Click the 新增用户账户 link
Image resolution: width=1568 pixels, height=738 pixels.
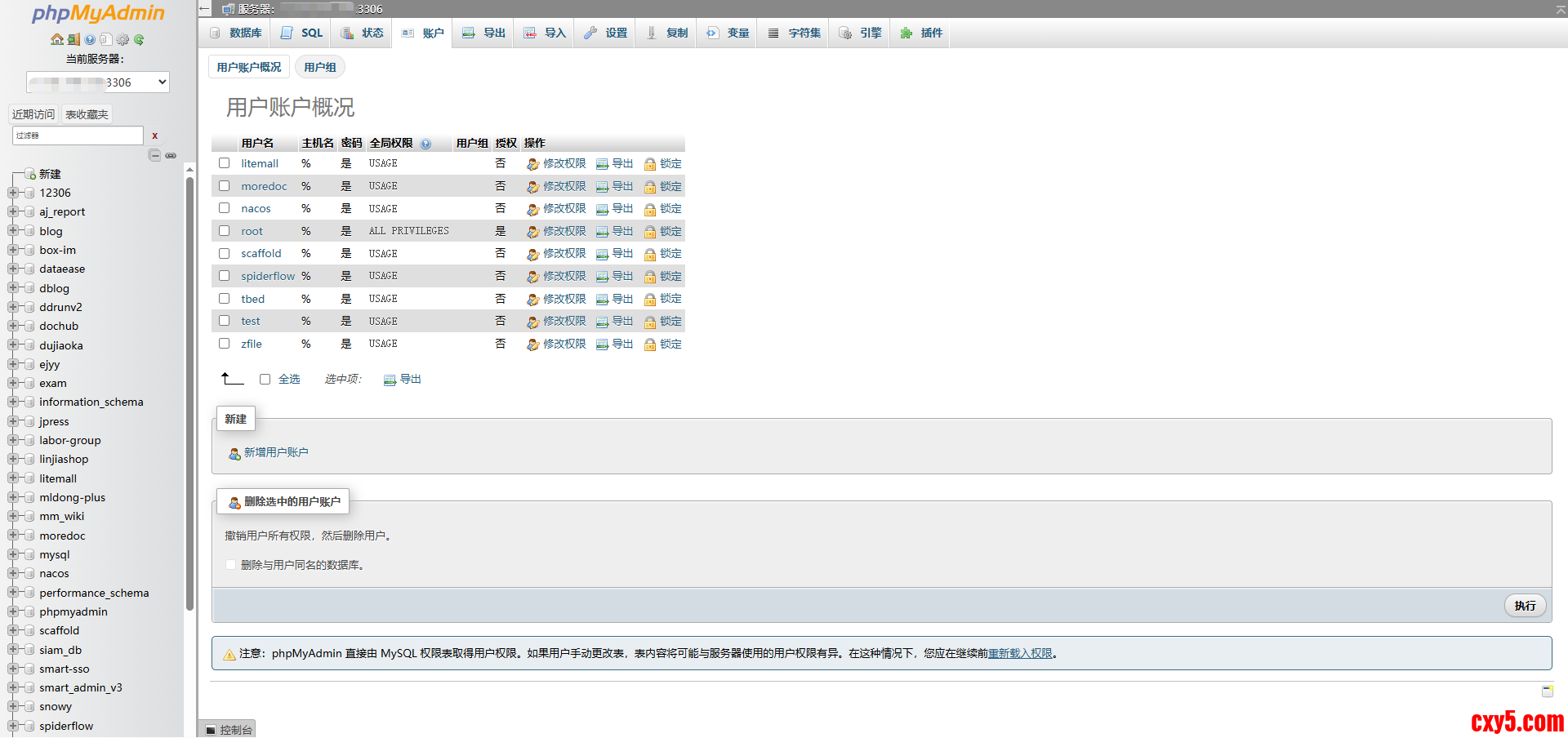(x=275, y=452)
